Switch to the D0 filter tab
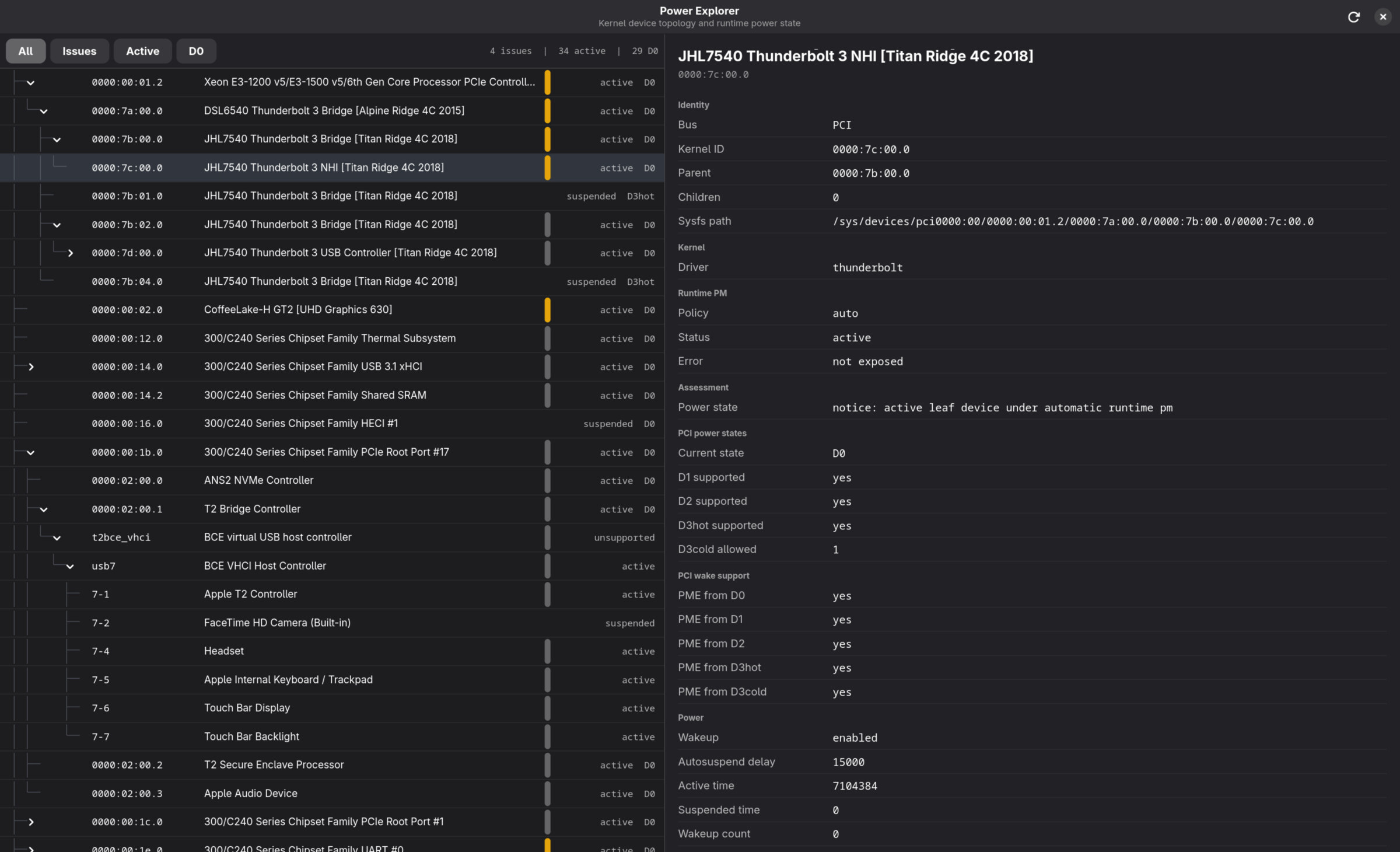The height and width of the screenshot is (852, 1400). pos(196,51)
